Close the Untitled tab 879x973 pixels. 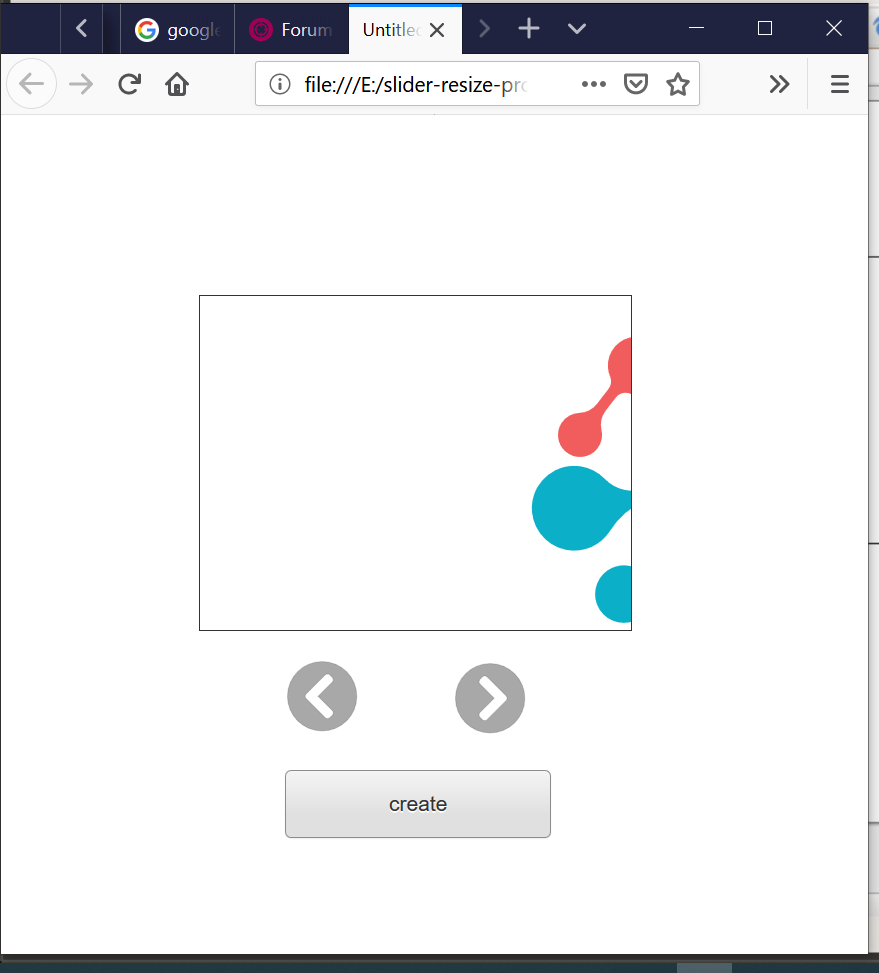pos(437,30)
